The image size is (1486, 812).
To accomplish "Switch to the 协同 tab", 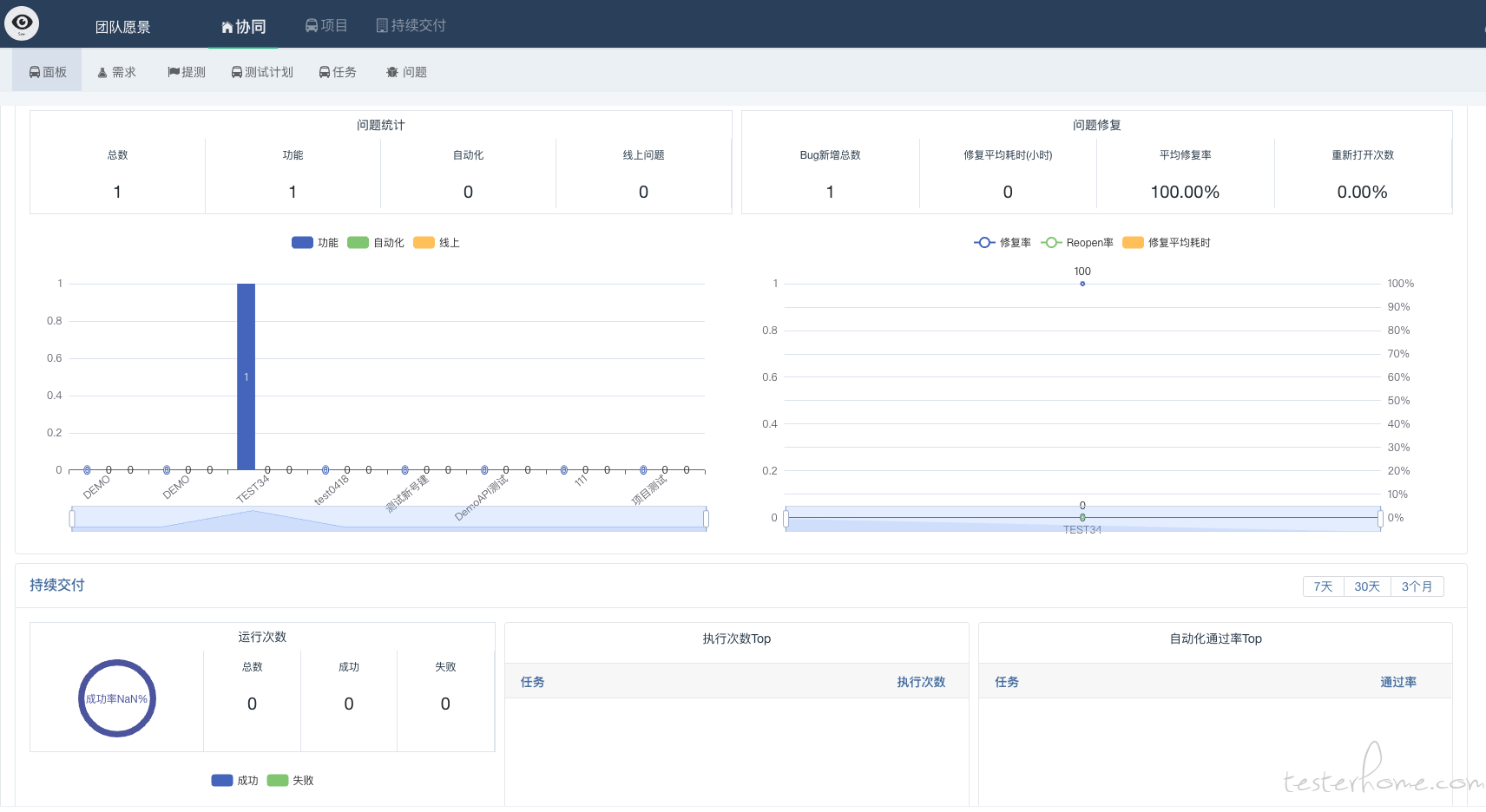I will tap(244, 27).
